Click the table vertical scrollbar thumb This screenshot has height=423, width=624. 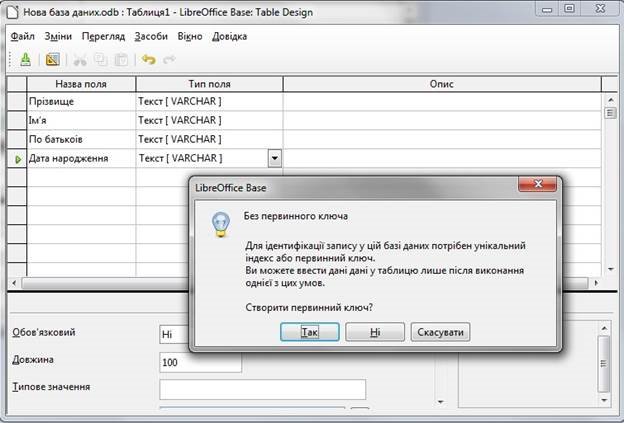(x=610, y=113)
